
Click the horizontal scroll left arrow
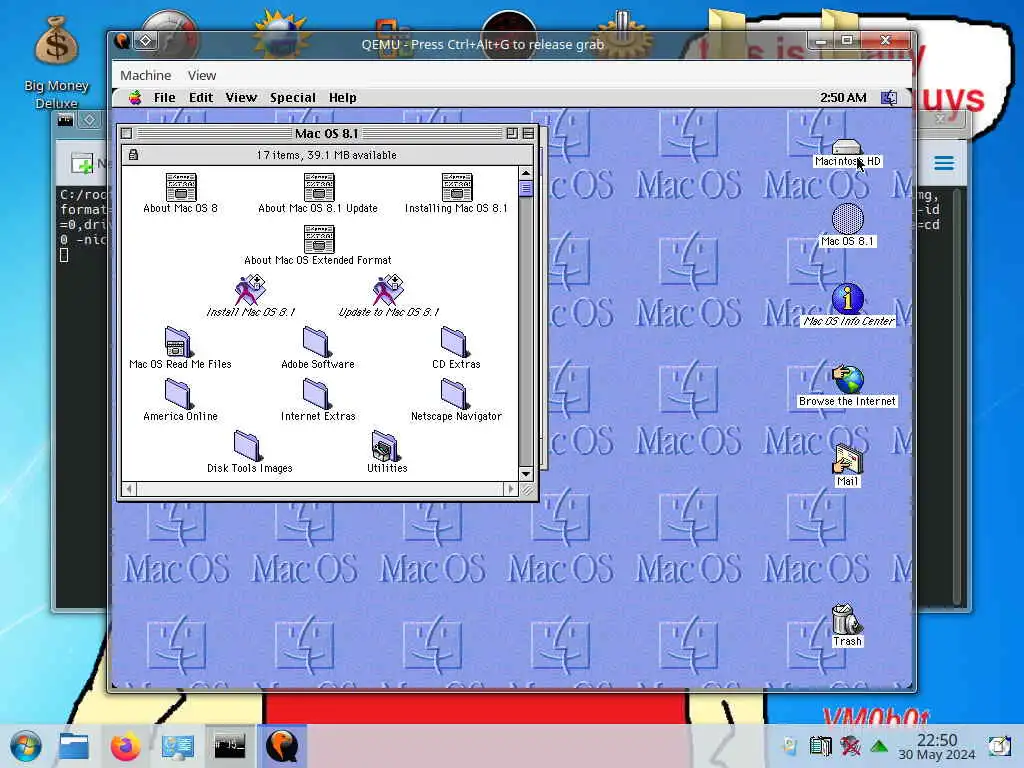click(129, 488)
